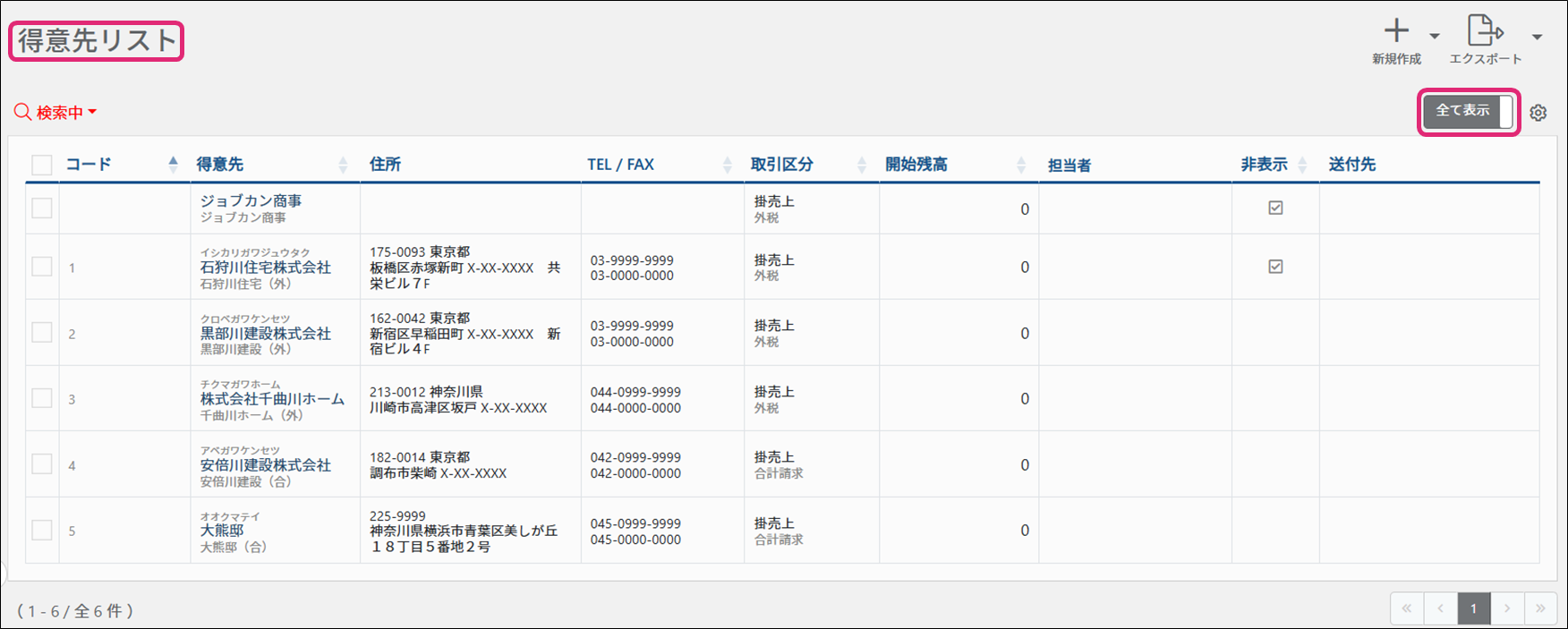Go to page 1 in pagination

[1473, 608]
